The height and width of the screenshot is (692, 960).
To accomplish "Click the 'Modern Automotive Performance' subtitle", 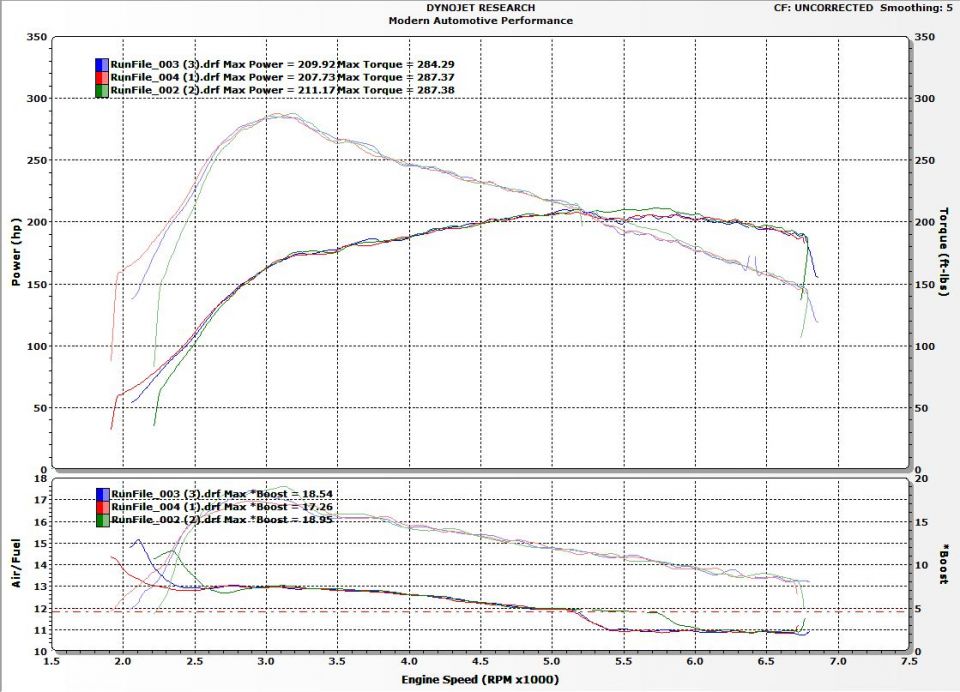I will coord(481,20).
